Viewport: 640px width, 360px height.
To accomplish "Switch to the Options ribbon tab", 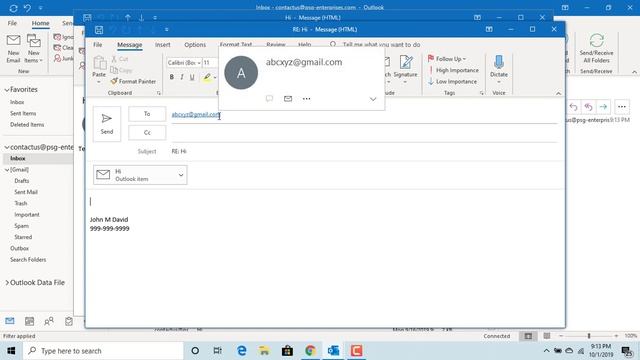I will (195, 44).
